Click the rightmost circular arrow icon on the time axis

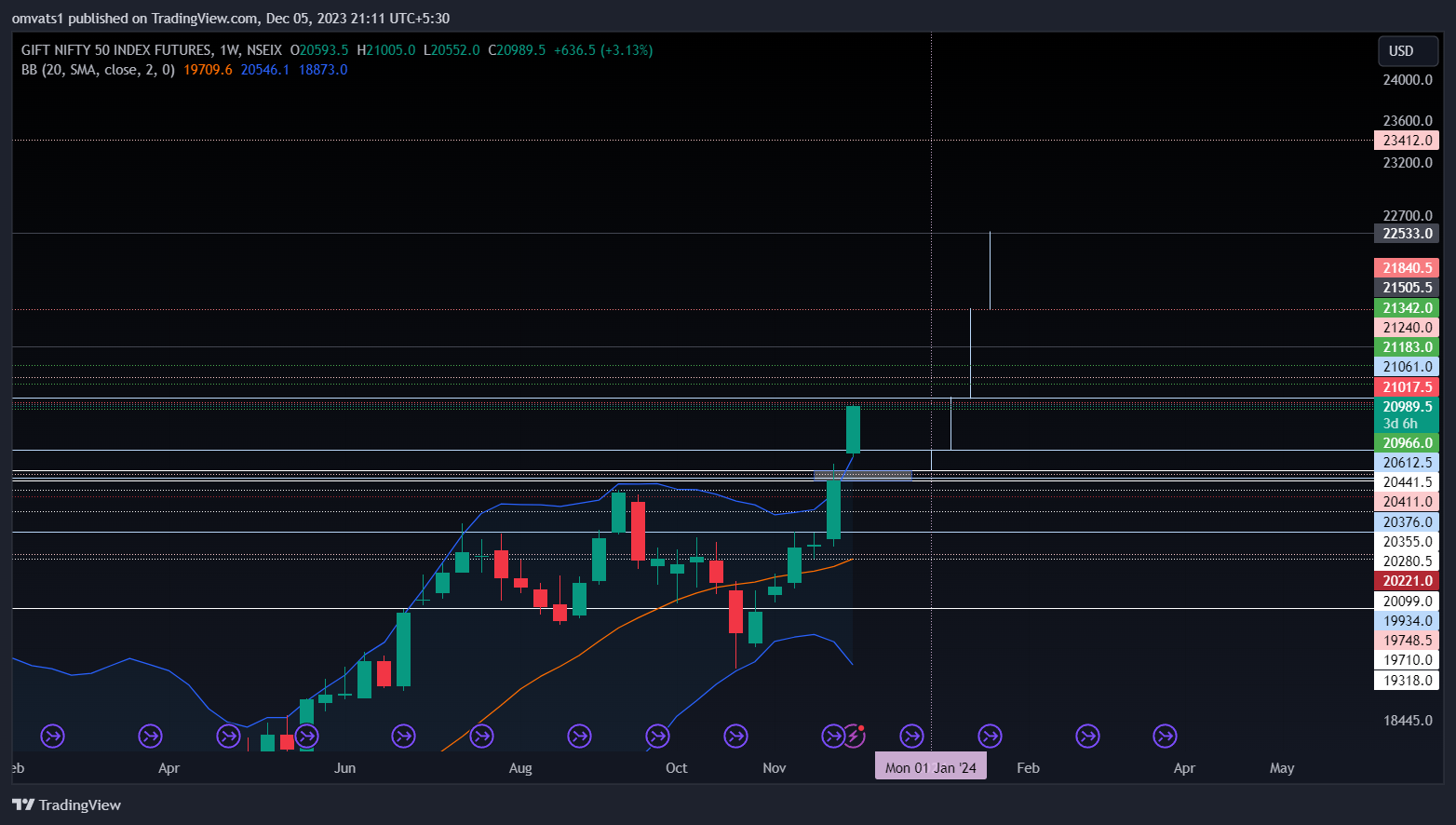pyautogui.click(x=1165, y=737)
